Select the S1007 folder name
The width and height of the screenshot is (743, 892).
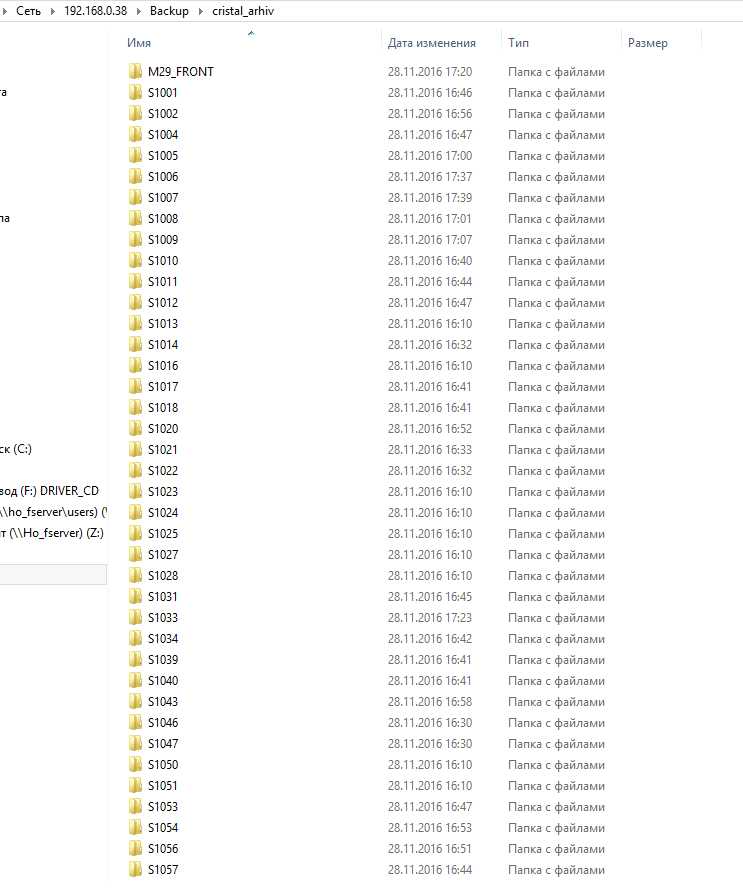pyautogui.click(x=163, y=198)
